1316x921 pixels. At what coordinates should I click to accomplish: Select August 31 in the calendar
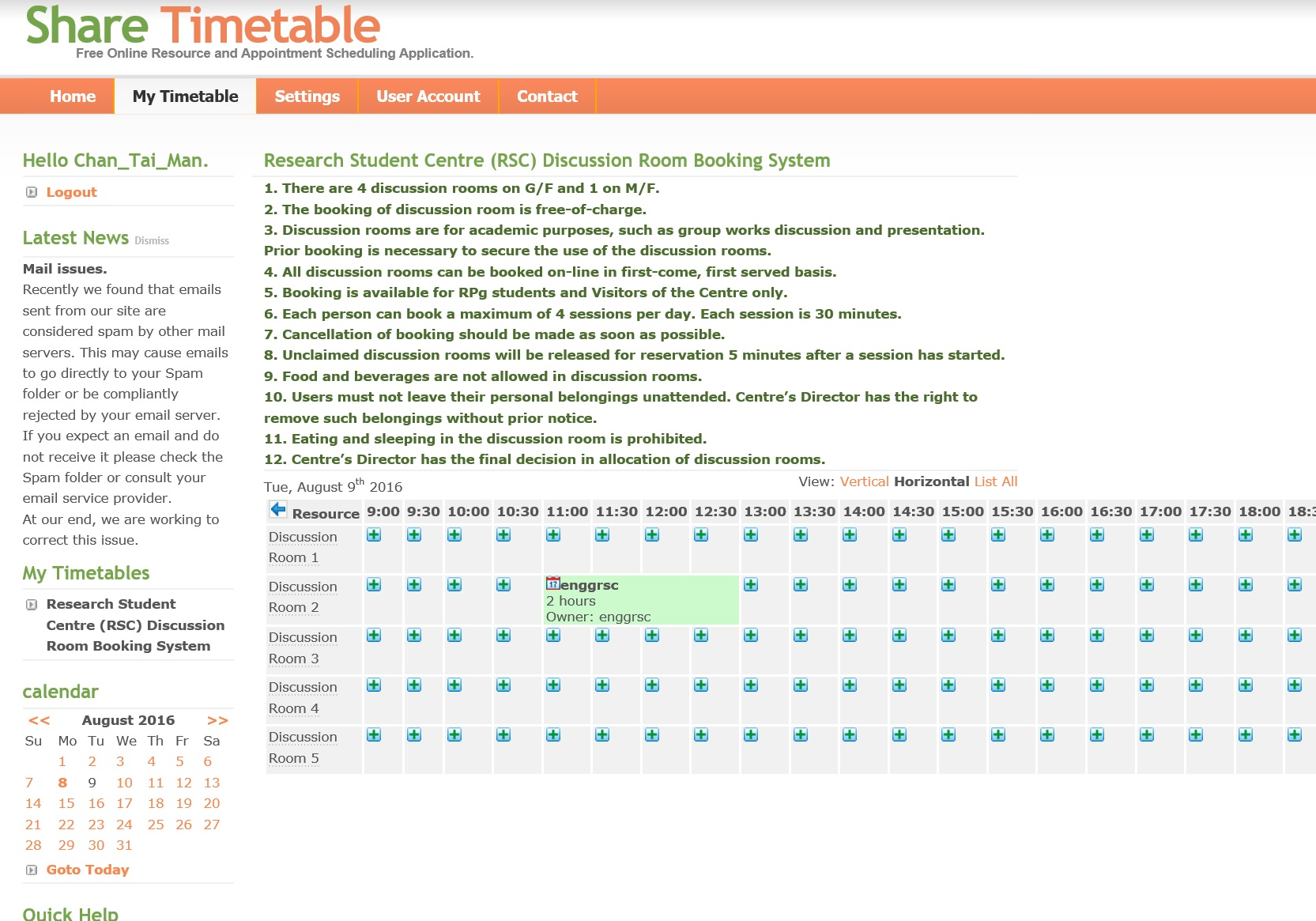coord(124,845)
